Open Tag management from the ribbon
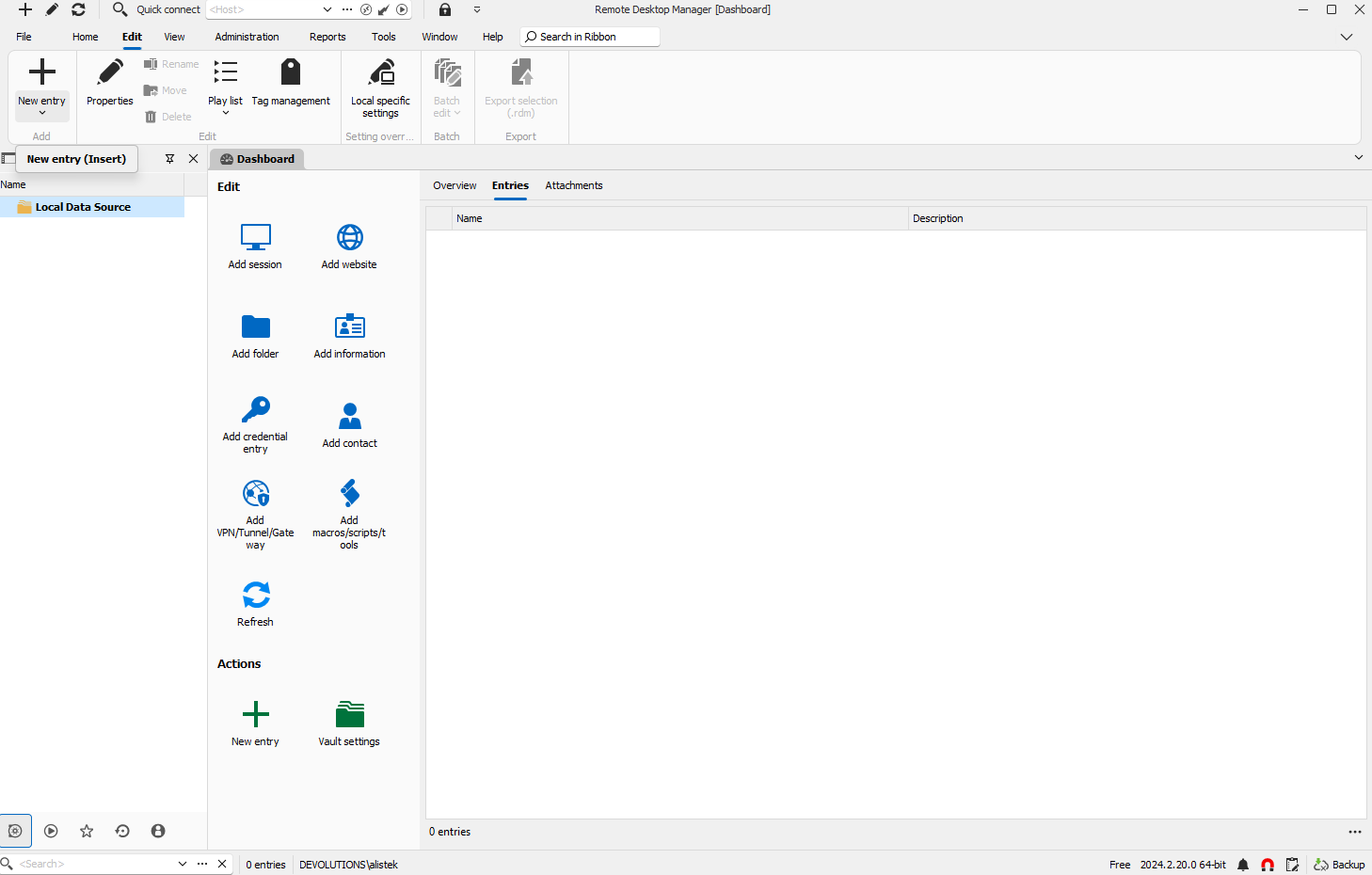Image resolution: width=1372 pixels, height=875 pixels. click(291, 83)
